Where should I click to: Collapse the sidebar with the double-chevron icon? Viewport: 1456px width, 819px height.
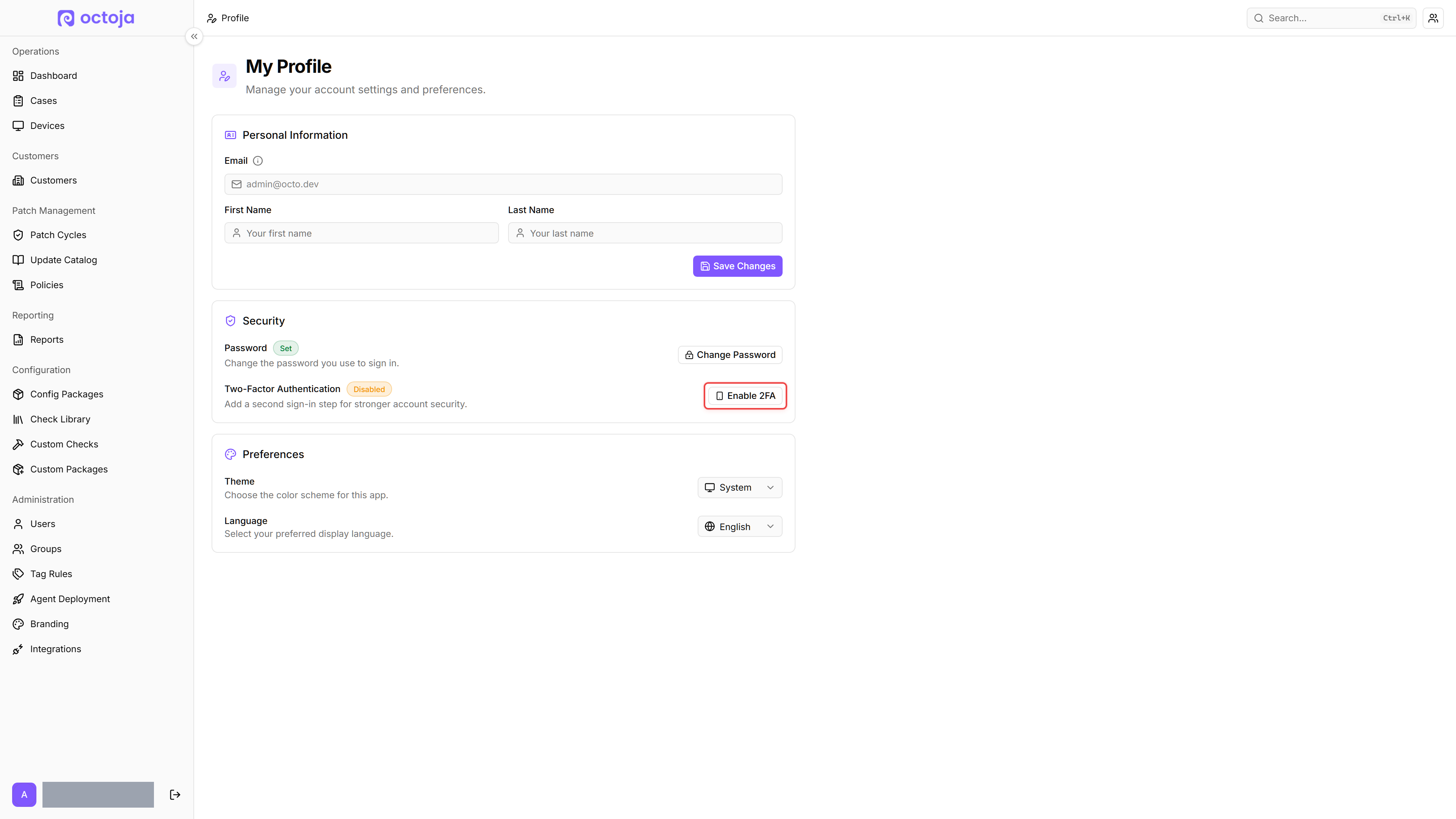(x=194, y=36)
